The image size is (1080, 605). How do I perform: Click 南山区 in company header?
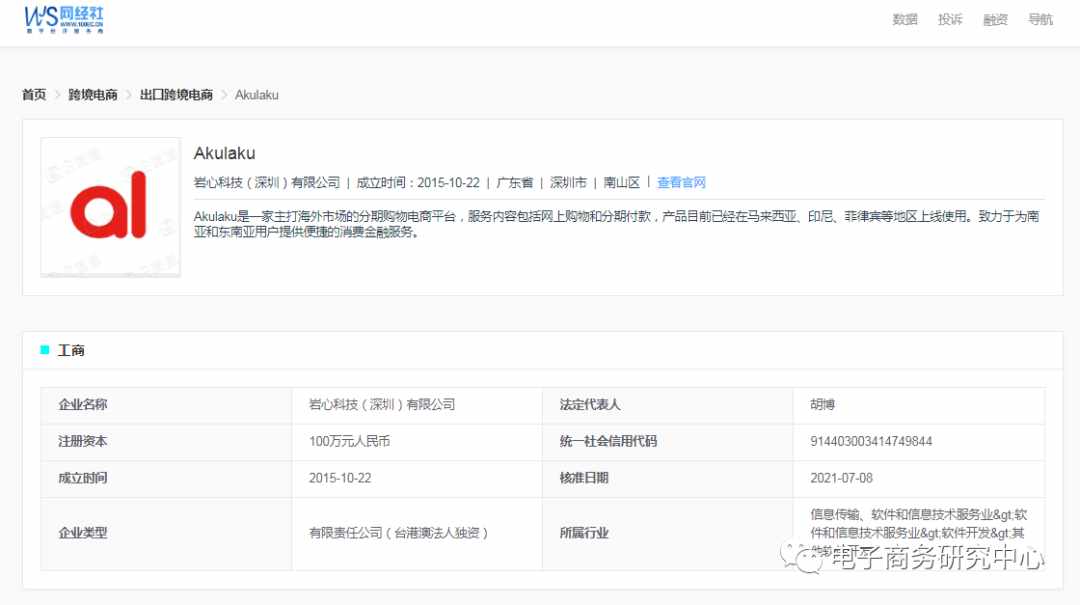point(621,183)
